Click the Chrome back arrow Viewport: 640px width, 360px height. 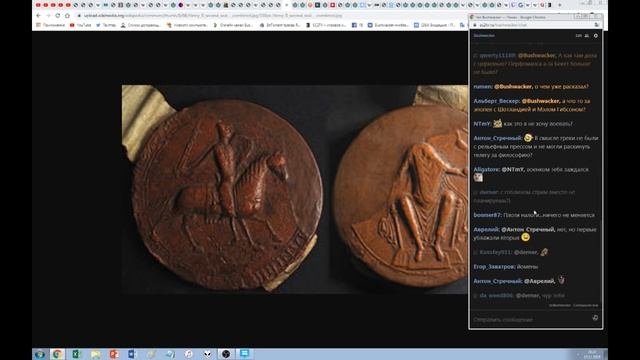tap(39, 16)
